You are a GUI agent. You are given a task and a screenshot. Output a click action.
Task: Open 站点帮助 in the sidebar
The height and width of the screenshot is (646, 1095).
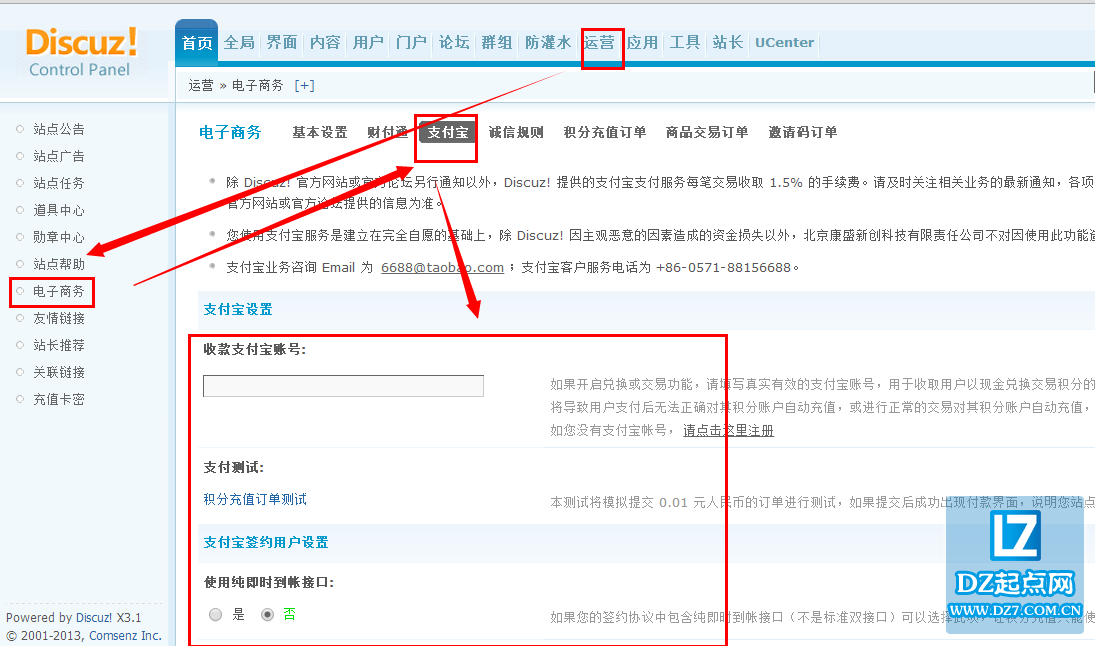pos(59,264)
